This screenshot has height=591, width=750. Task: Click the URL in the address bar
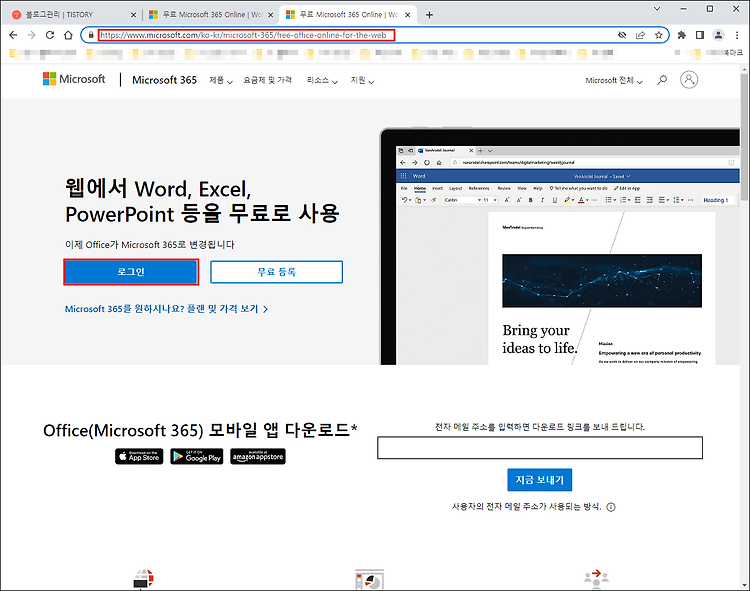[x=243, y=35]
